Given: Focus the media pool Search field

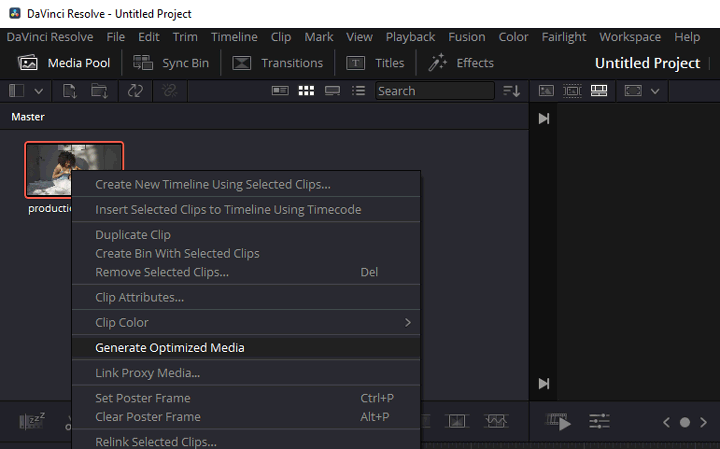Looking at the screenshot, I should pos(434,91).
